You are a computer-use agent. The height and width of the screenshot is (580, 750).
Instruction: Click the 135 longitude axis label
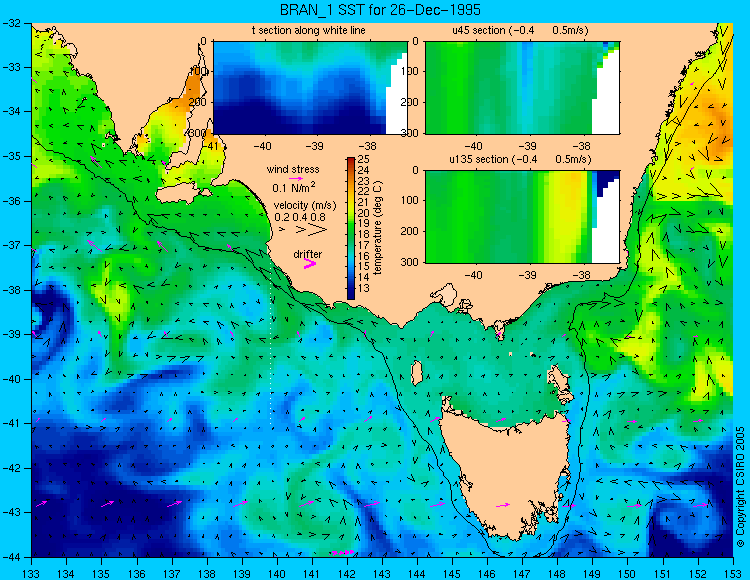point(101,574)
